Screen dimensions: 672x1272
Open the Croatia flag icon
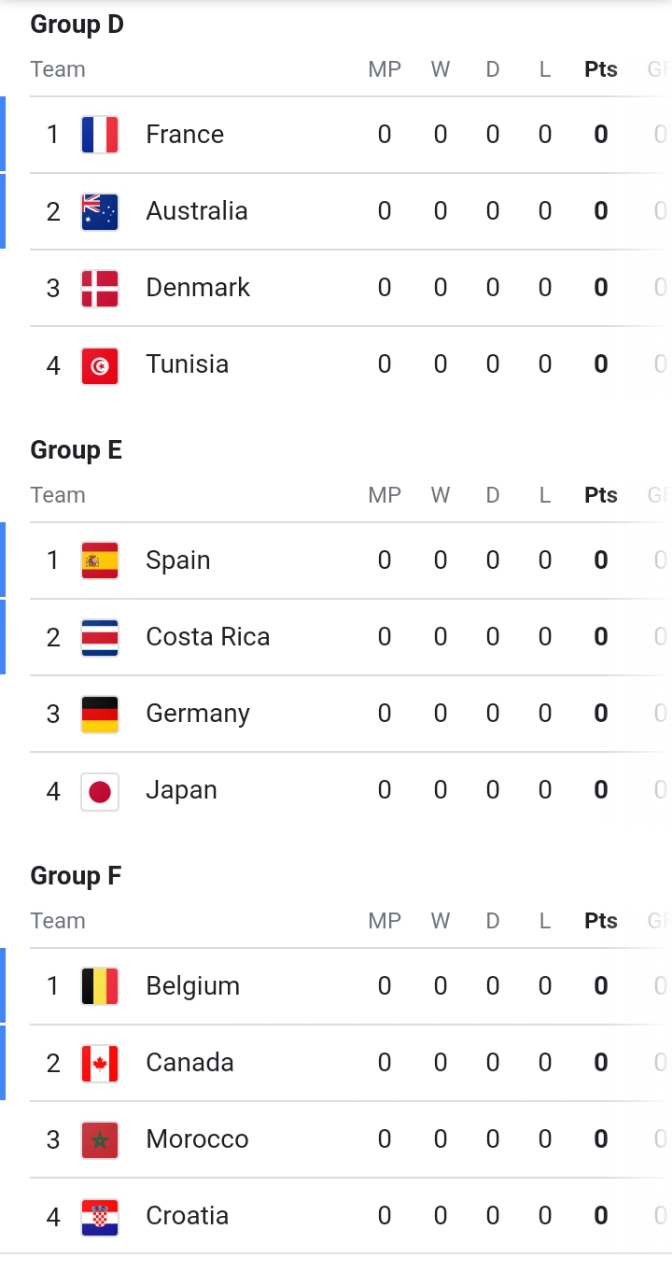100,1217
